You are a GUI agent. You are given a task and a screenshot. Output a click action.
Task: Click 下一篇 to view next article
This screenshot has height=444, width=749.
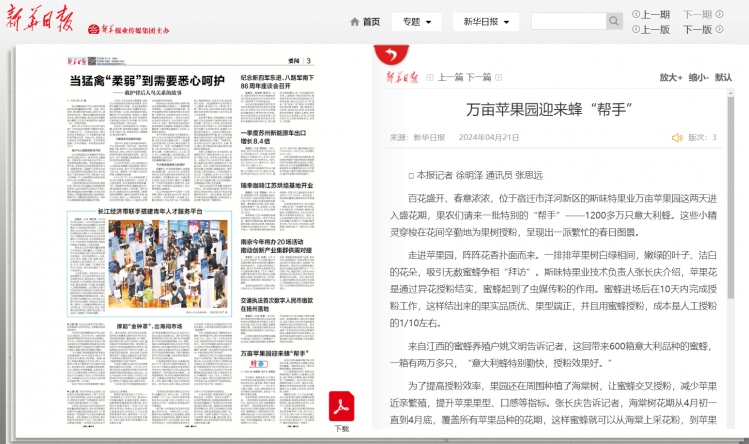pyautogui.click(x=476, y=77)
